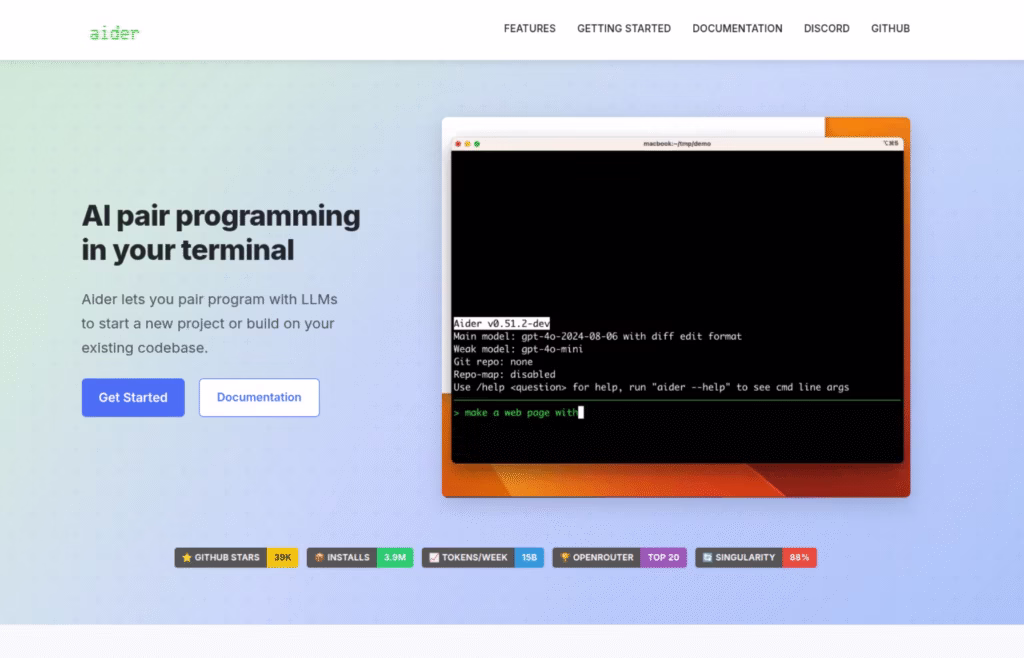
Task: Open the FEATURES navigation item
Action: (529, 28)
